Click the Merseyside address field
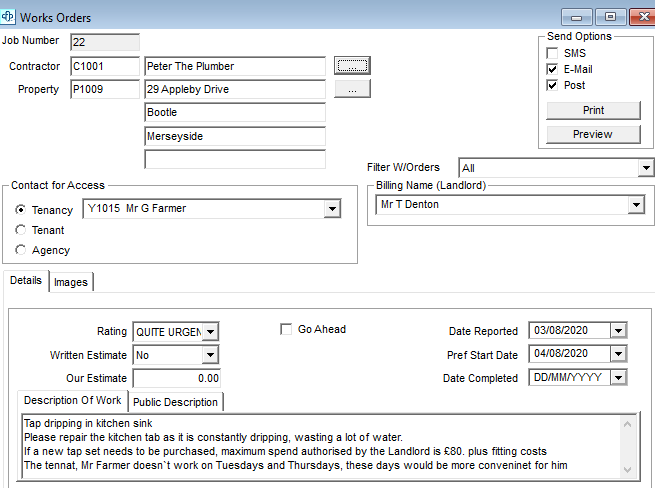 (x=235, y=136)
